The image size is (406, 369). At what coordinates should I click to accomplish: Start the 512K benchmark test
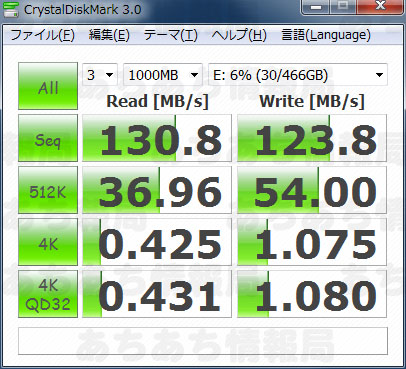[x=48, y=190]
